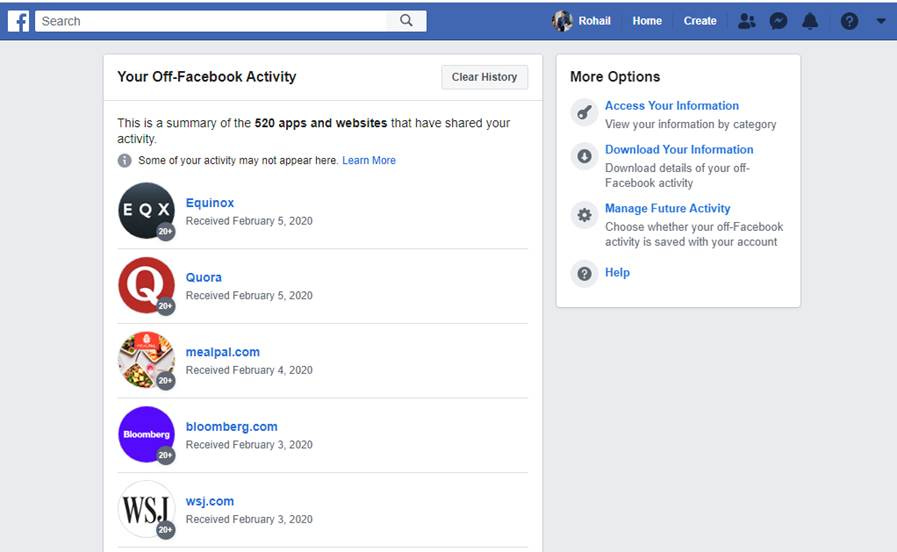
Task: Open the Friend Requests icon
Action: pos(747,21)
